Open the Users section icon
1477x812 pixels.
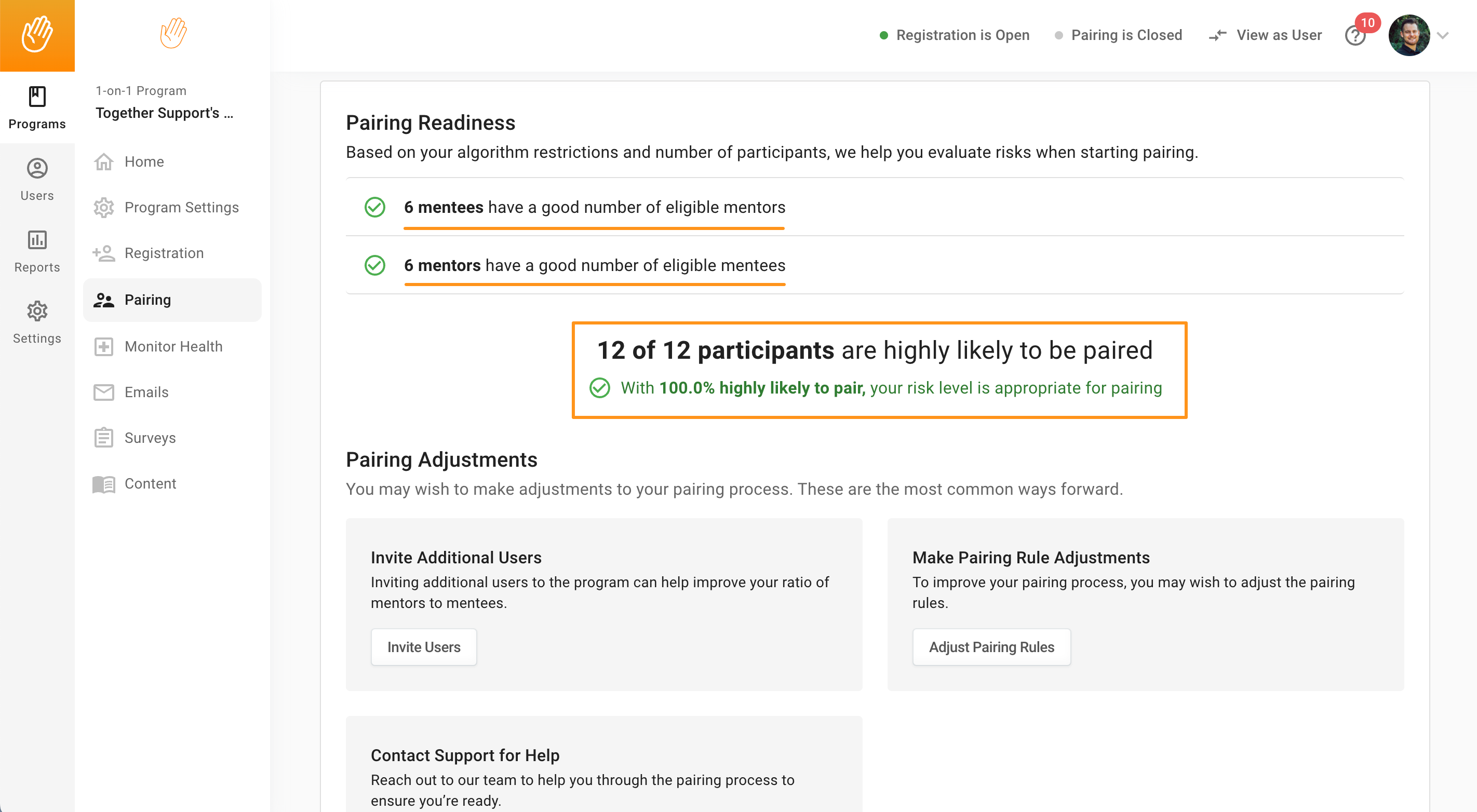point(37,168)
